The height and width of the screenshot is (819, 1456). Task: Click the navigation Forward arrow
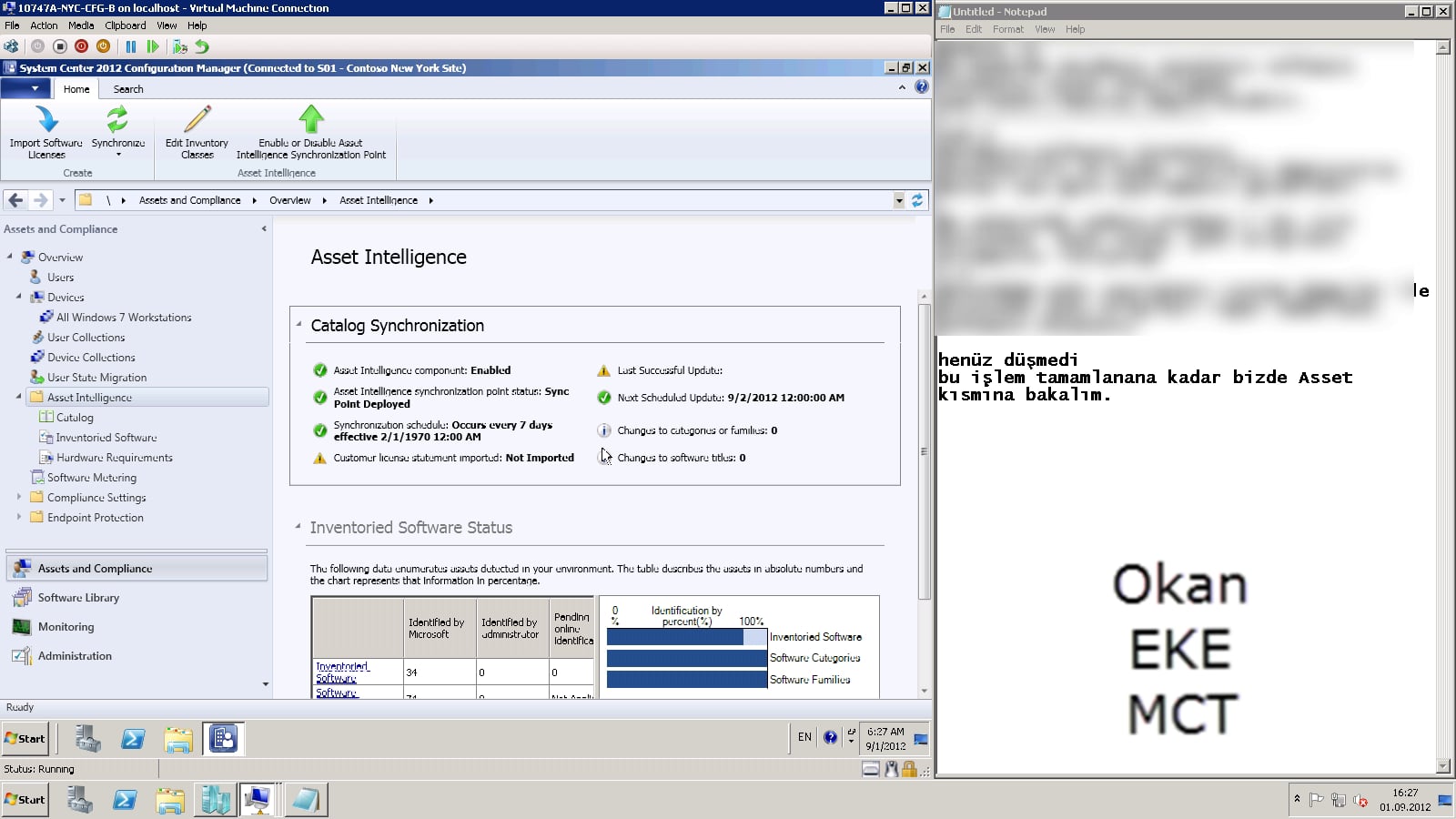[40, 200]
